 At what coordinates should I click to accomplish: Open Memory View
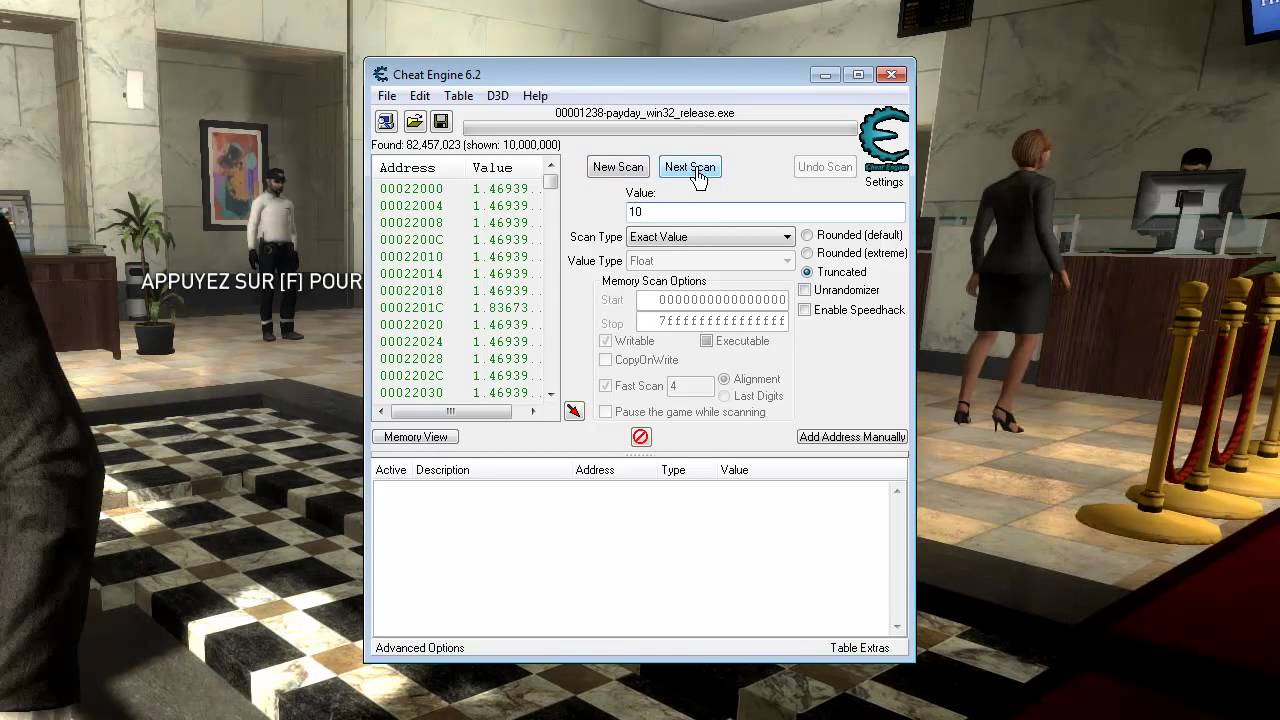click(x=416, y=437)
